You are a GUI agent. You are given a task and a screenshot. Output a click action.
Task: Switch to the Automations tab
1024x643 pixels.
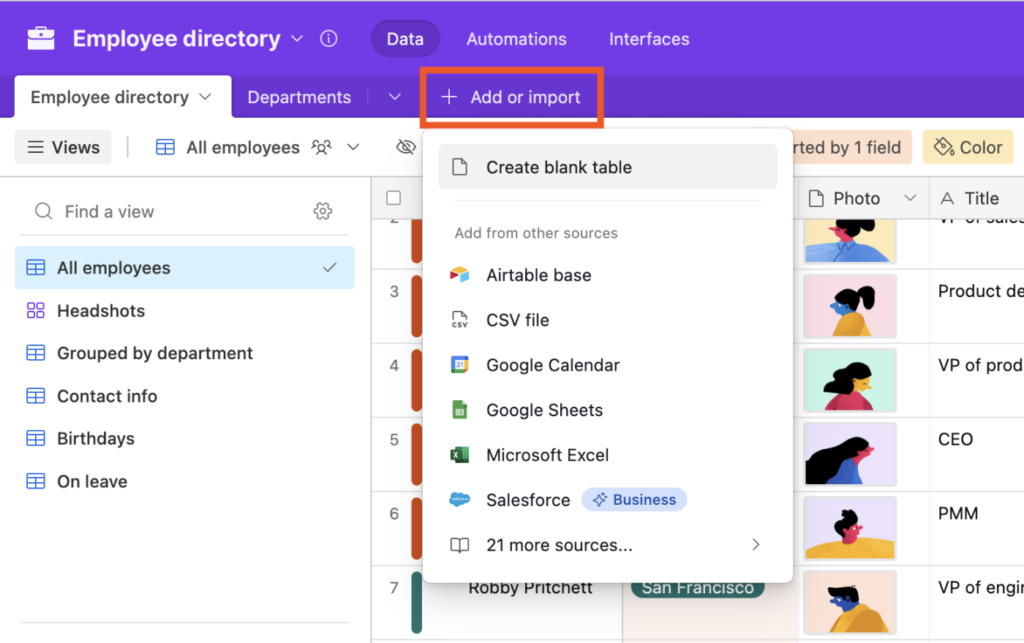(516, 39)
